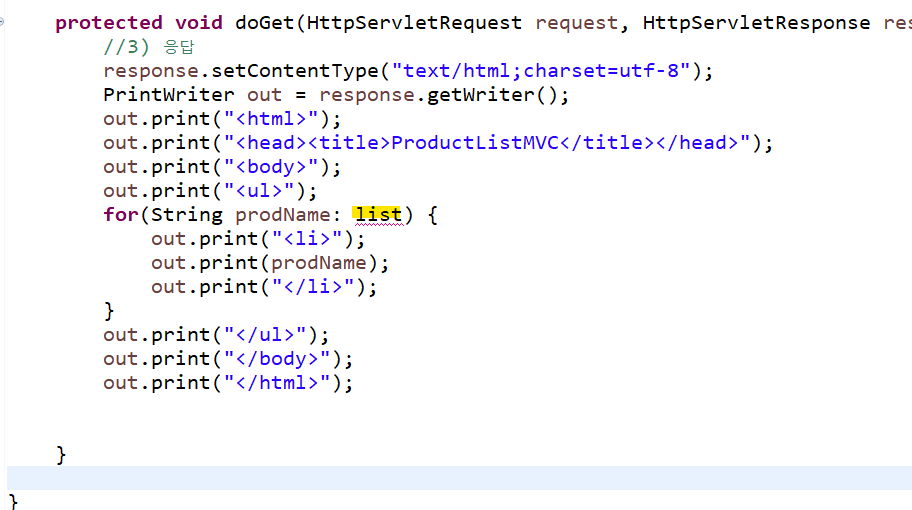
Task: Click the "text/html;charset=utf-8" string
Action: coord(541,71)
